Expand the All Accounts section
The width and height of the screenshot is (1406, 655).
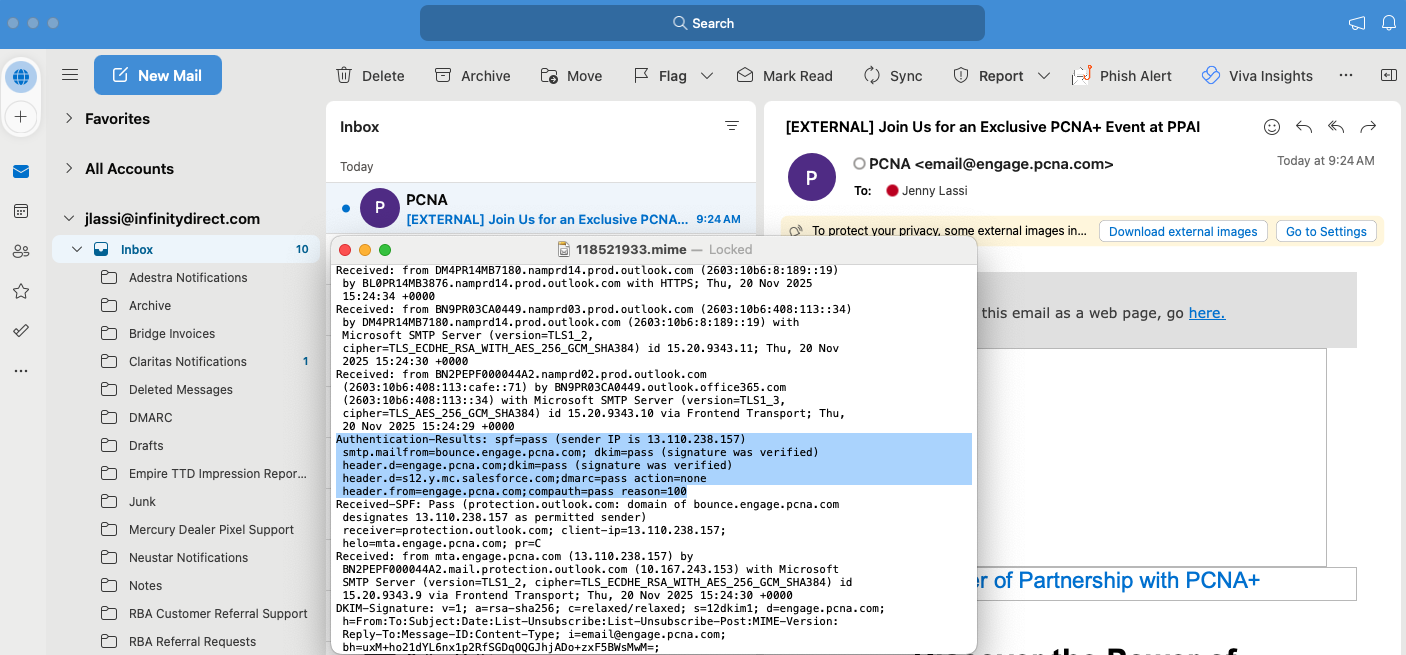coord(69,168)
